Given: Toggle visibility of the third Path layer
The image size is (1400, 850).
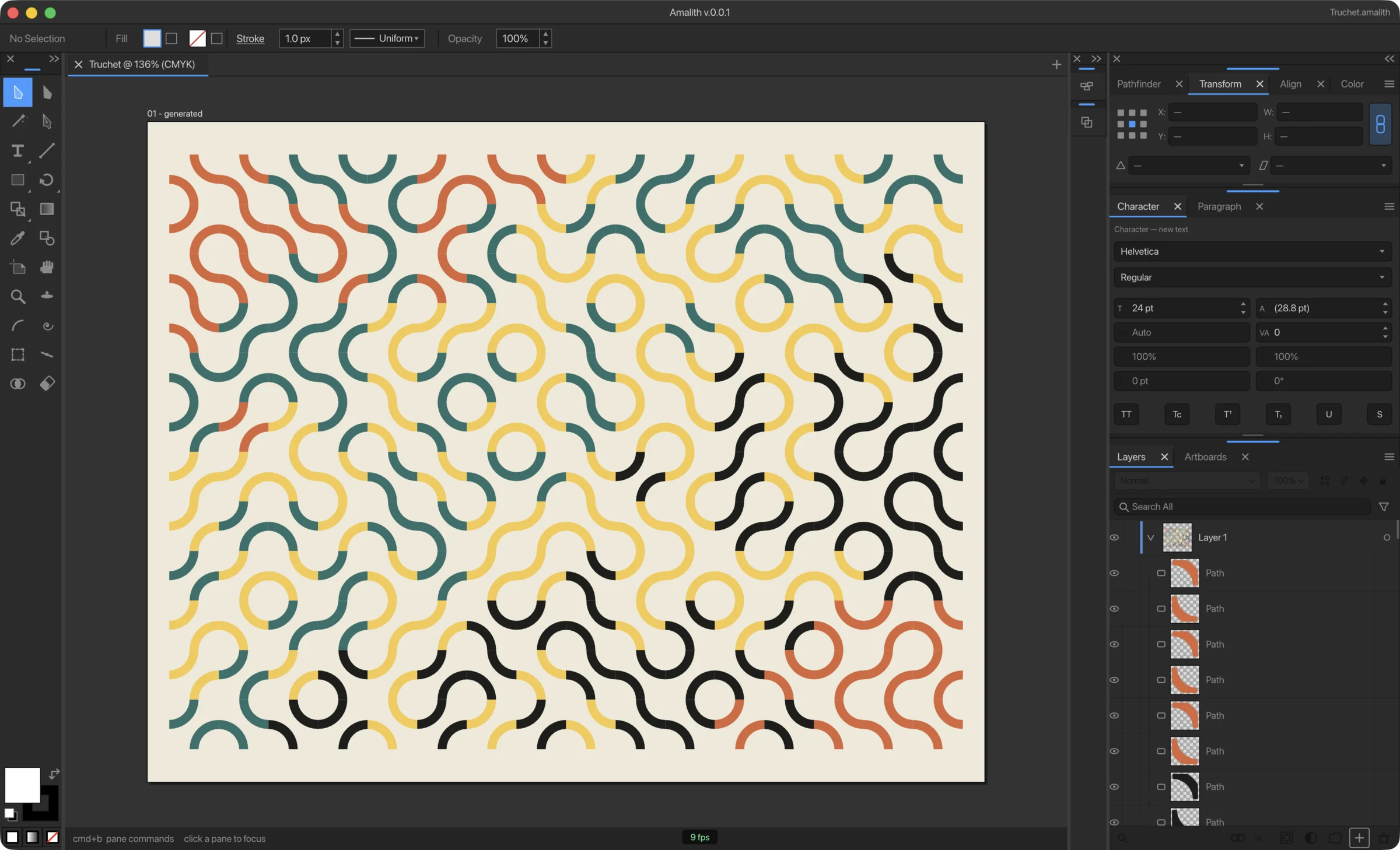Looking at the screenshot, I should [1114, 644].
